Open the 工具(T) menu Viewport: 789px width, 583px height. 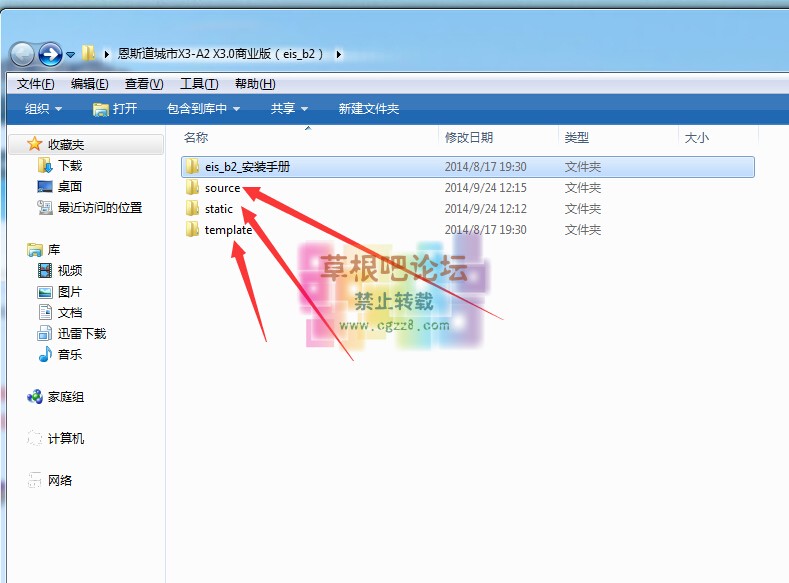tap(199, 84)
